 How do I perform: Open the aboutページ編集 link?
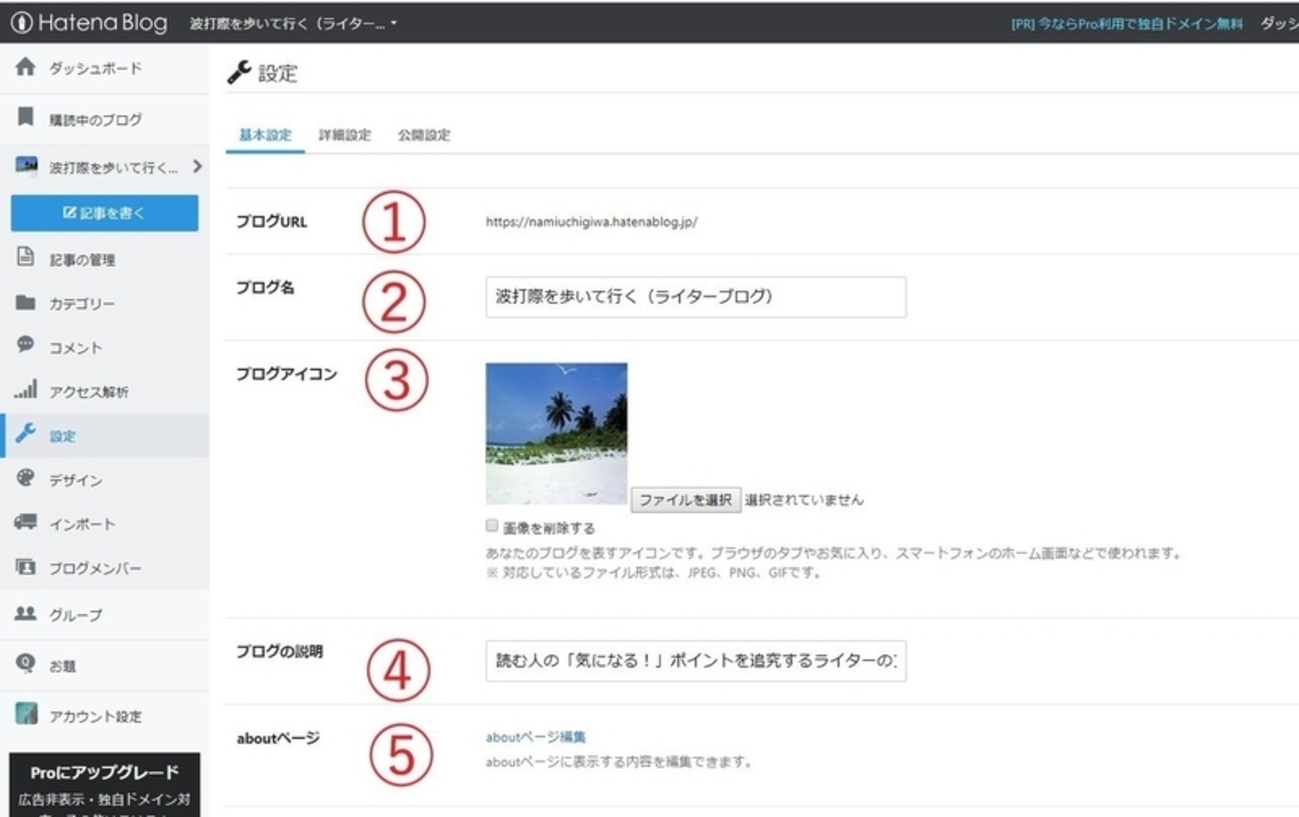tap(536, 737)
